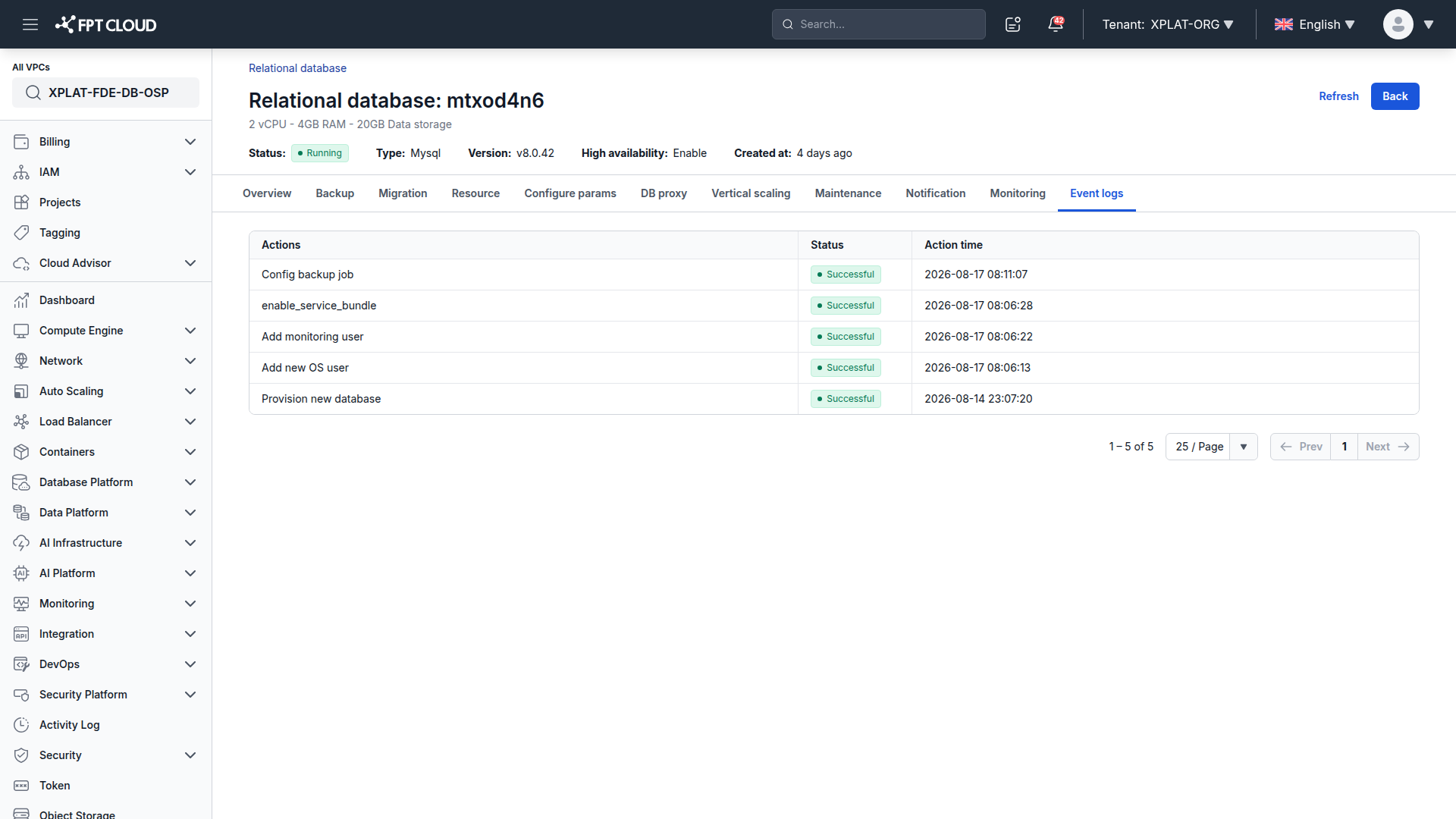Select page 1 in pagination

pyautogui.click(x=1345, y=447)
